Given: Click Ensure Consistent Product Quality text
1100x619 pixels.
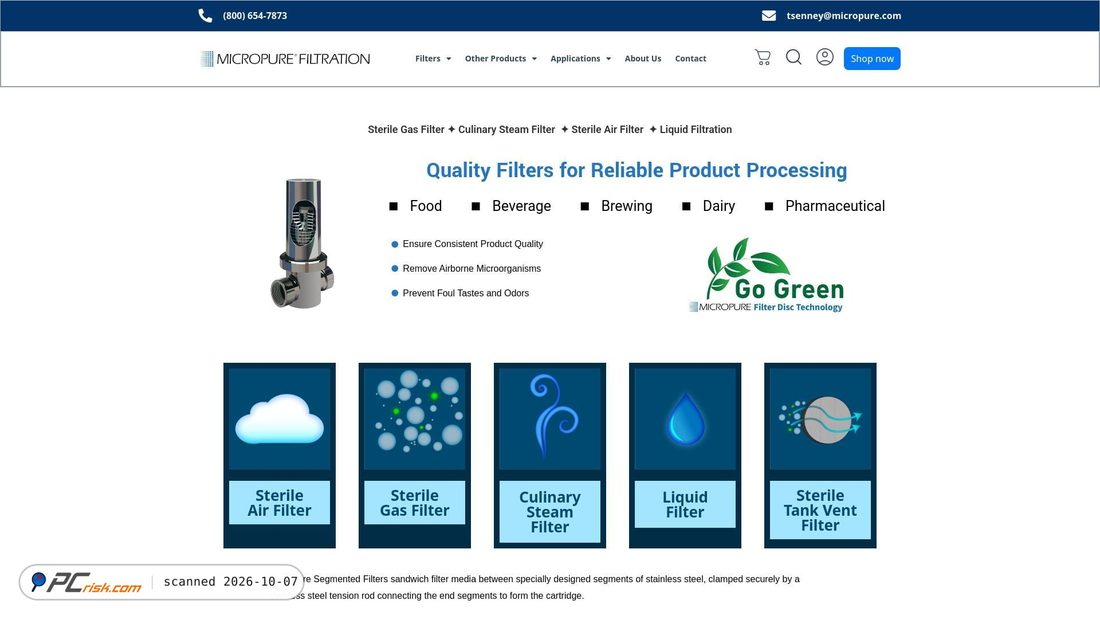Looking at the screenshot, I should tap(473, 244).
